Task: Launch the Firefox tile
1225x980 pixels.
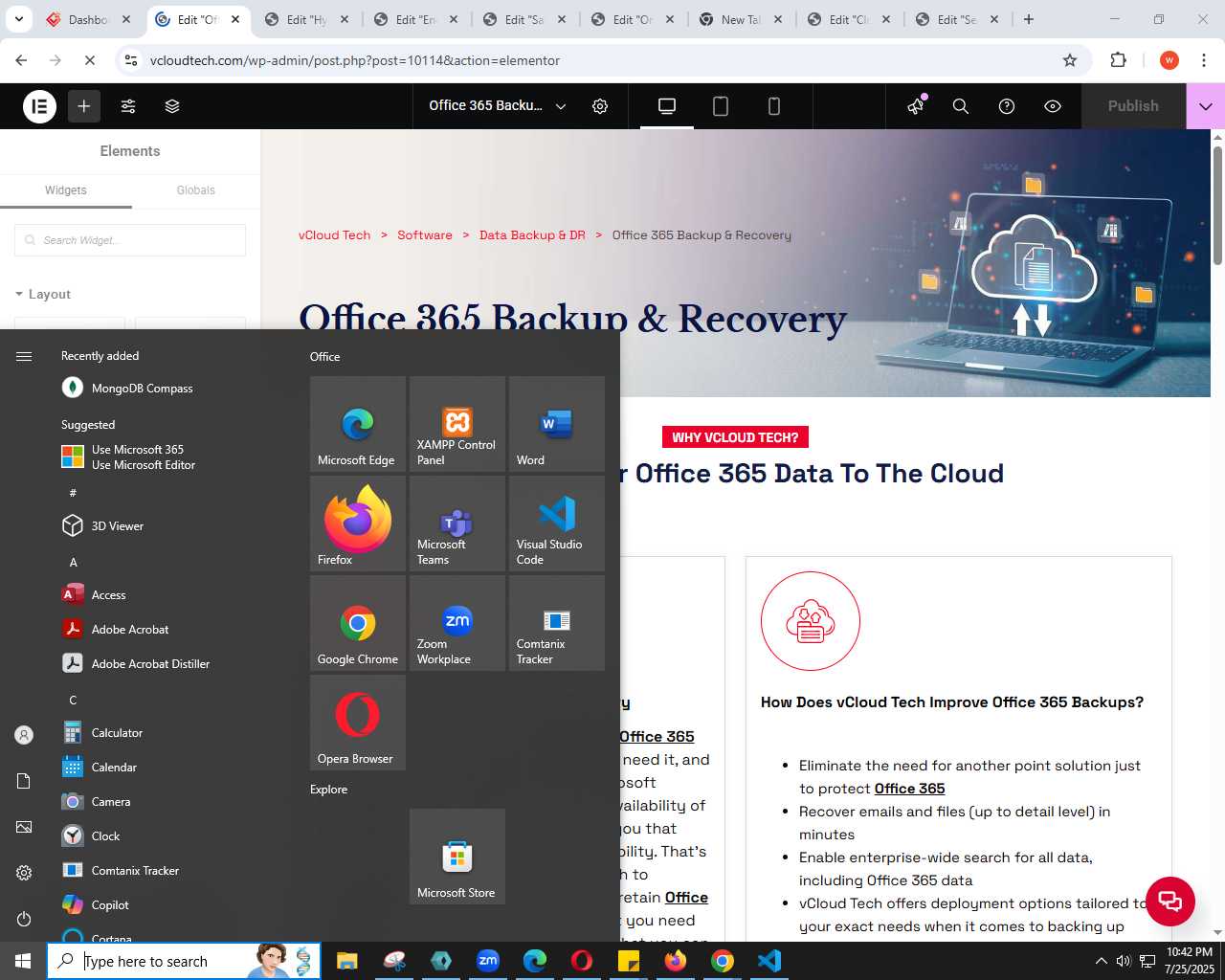Action: (x=358, y=523)
